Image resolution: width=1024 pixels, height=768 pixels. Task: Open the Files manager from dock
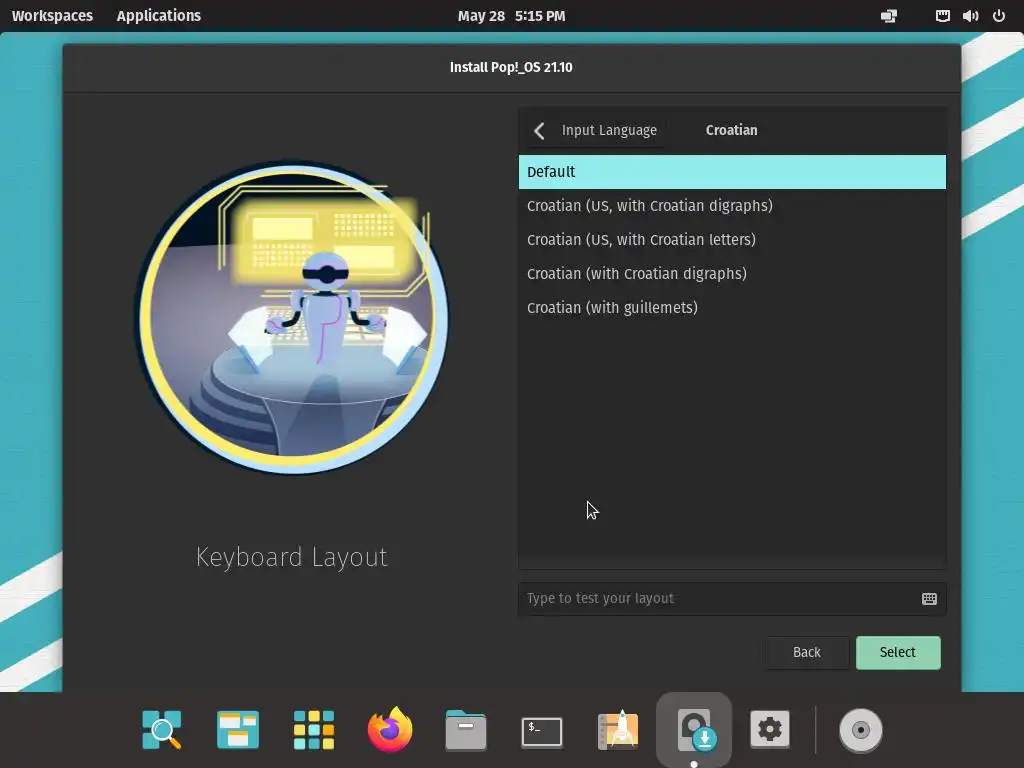pyautogui.click(x=466, y=729)
